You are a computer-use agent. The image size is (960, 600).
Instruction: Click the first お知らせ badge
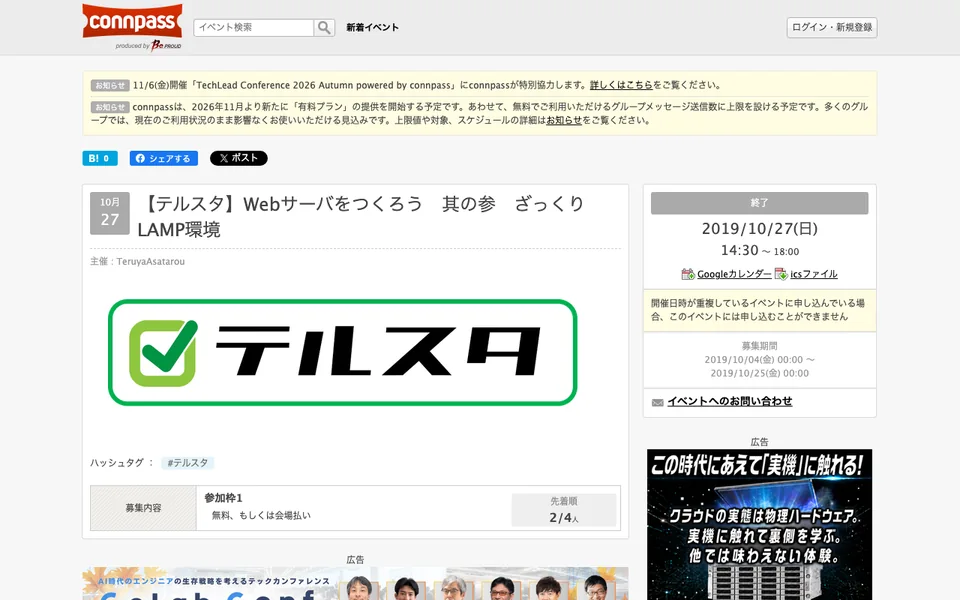tap(110, 86)
